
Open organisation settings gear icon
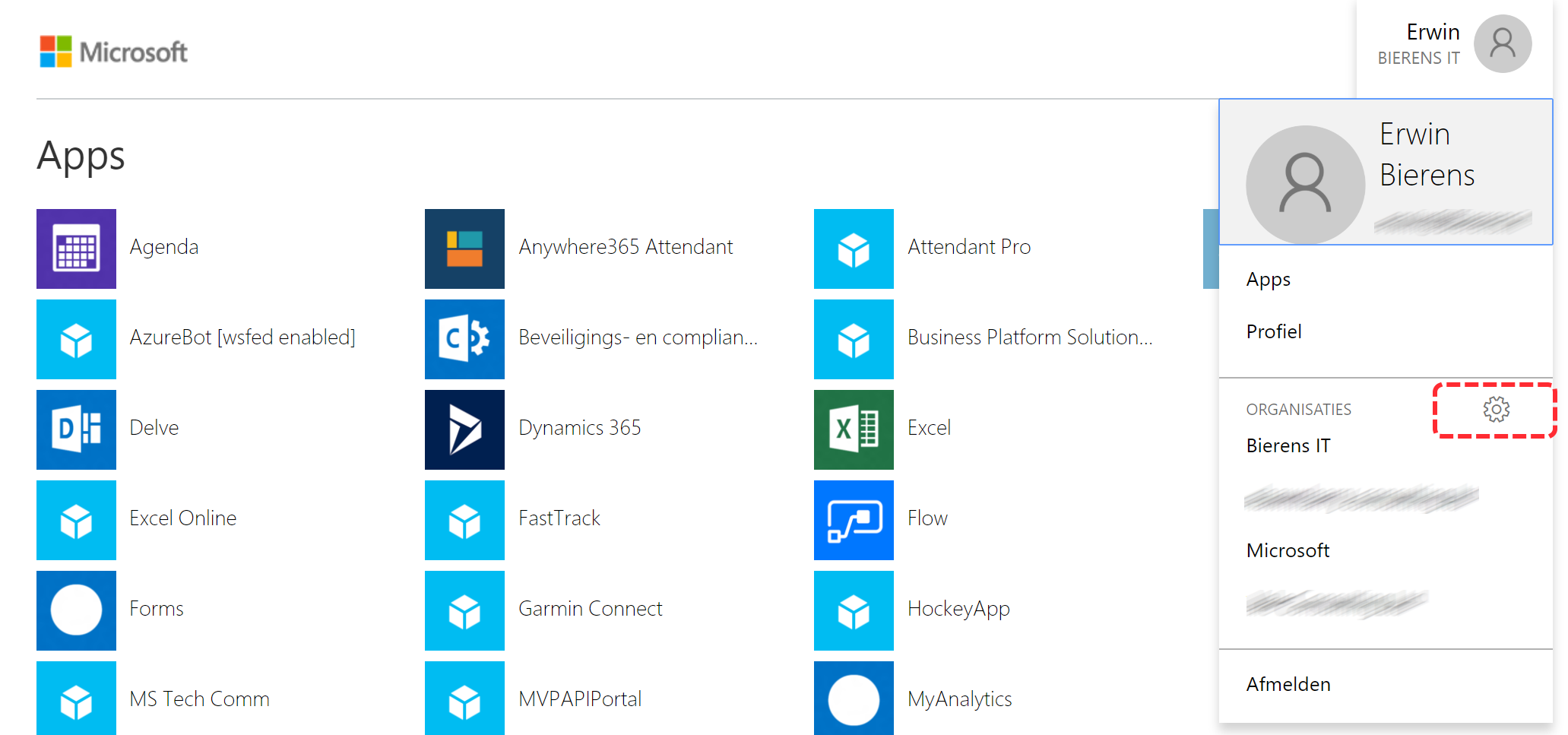coord(1496,410)
